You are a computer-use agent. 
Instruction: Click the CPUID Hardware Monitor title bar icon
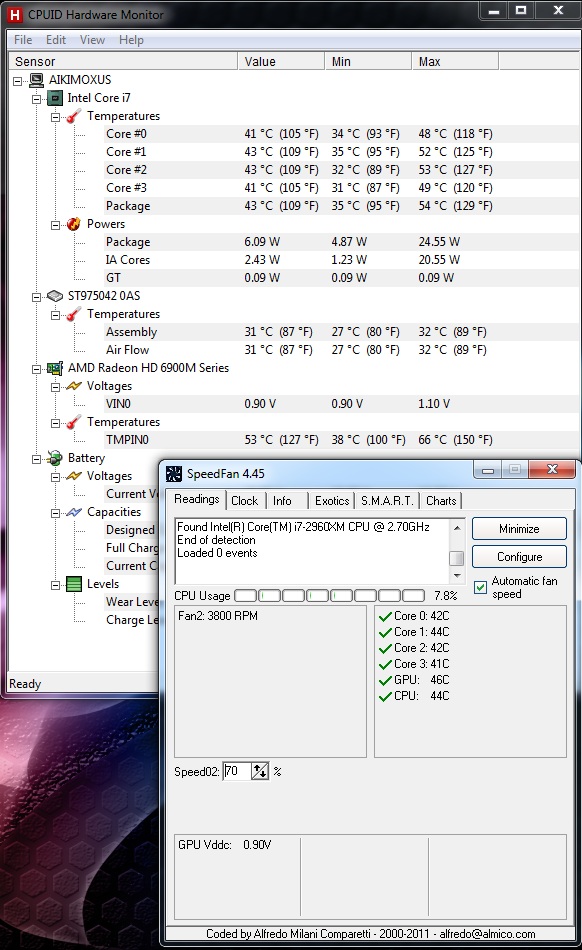click(15, 15)
